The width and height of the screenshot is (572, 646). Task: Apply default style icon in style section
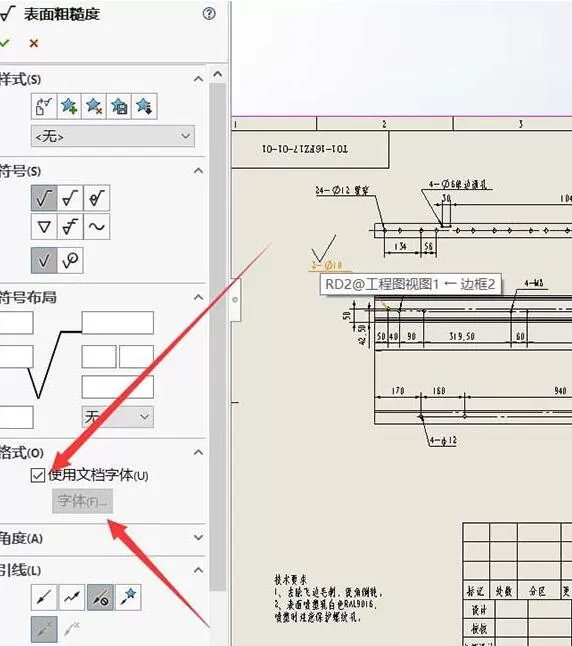coord(44,107)
